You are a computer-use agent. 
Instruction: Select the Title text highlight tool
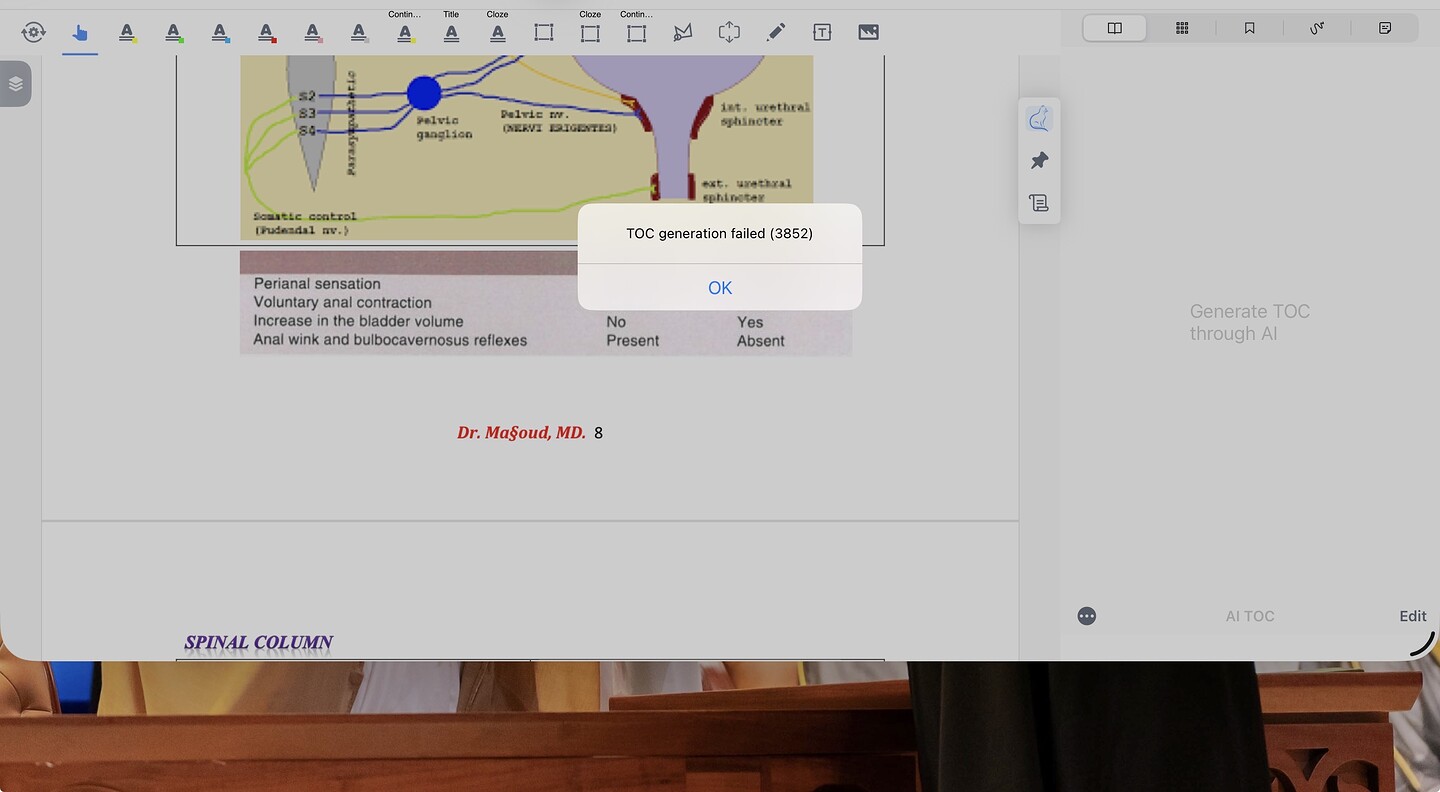point(451,33)
